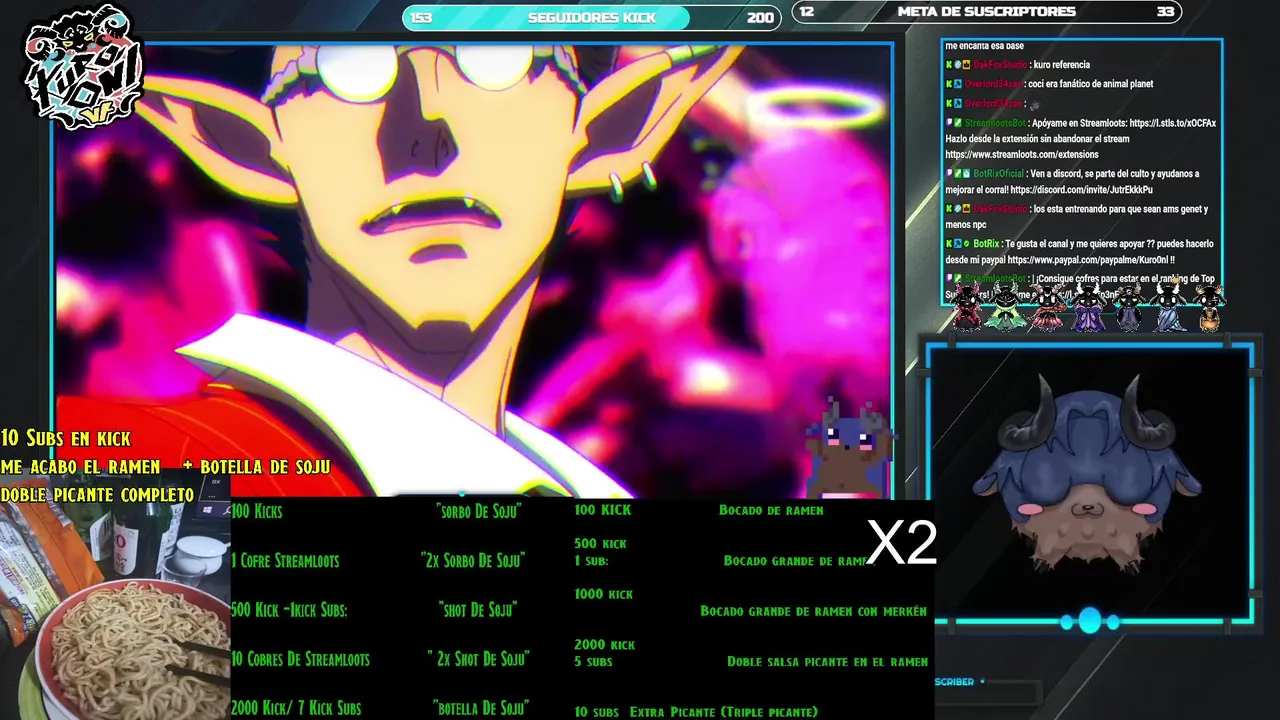Viewport: 1280px width, 720px height.
Task: Click the Kick badge beside BotRix 'Te gusta'
Action: coord(949,244)
